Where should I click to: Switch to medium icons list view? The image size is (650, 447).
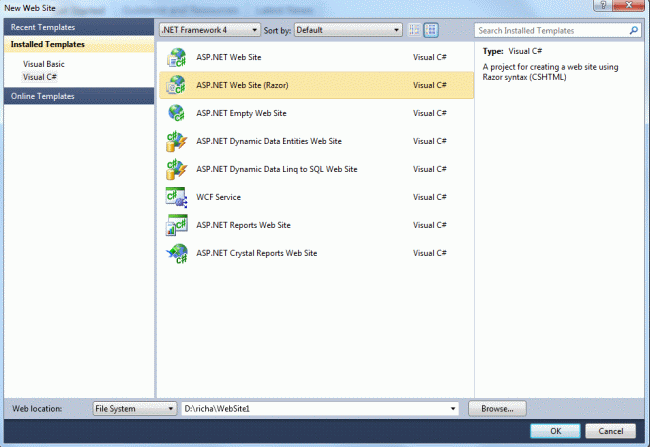pyautogui.click(x=431, y=30)
